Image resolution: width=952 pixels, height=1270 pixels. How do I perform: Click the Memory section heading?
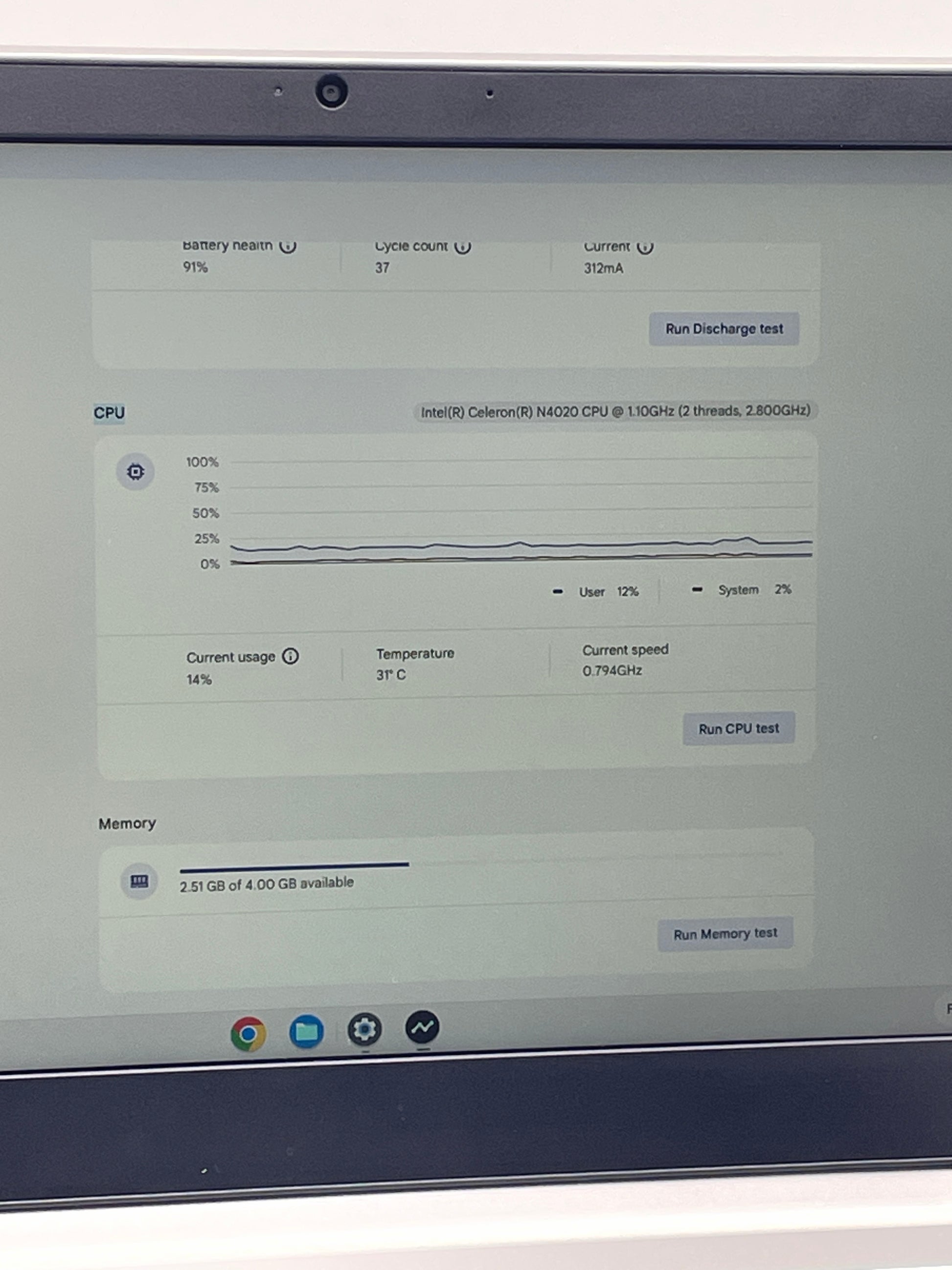[x=127, y=823]
